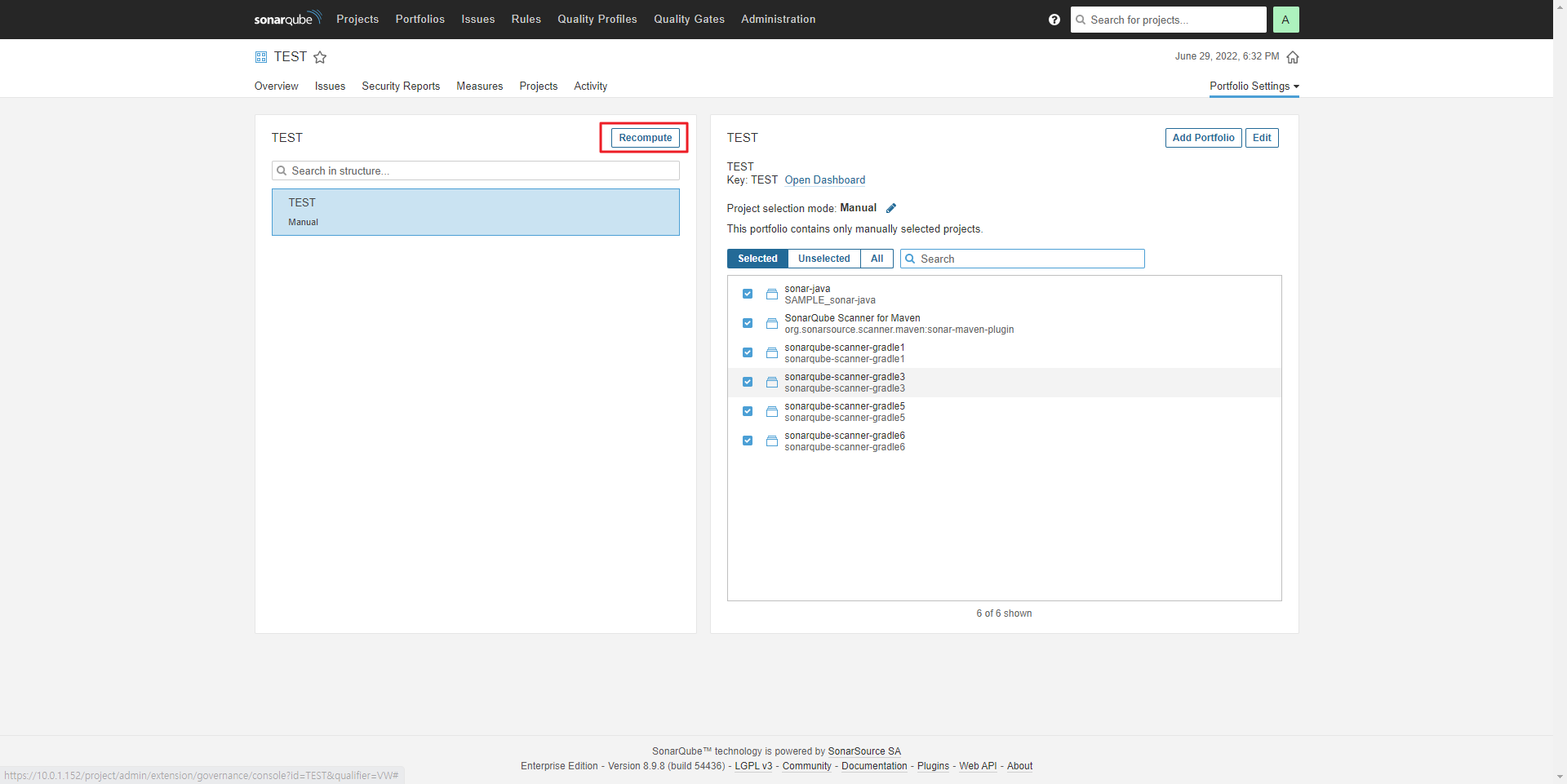Show the Selected projects filter
Image resolution: width=1567 pixels, height=784 pixels.
757,259
